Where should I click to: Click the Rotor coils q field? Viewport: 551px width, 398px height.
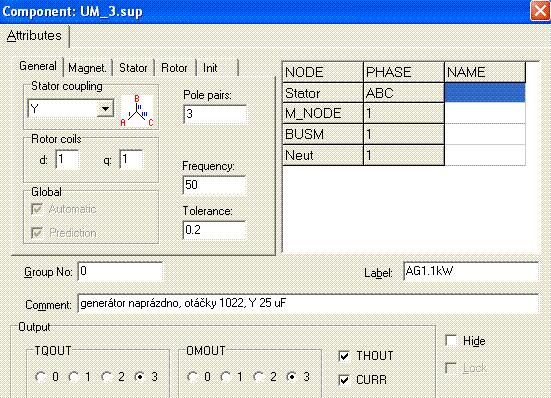[131, 159]
